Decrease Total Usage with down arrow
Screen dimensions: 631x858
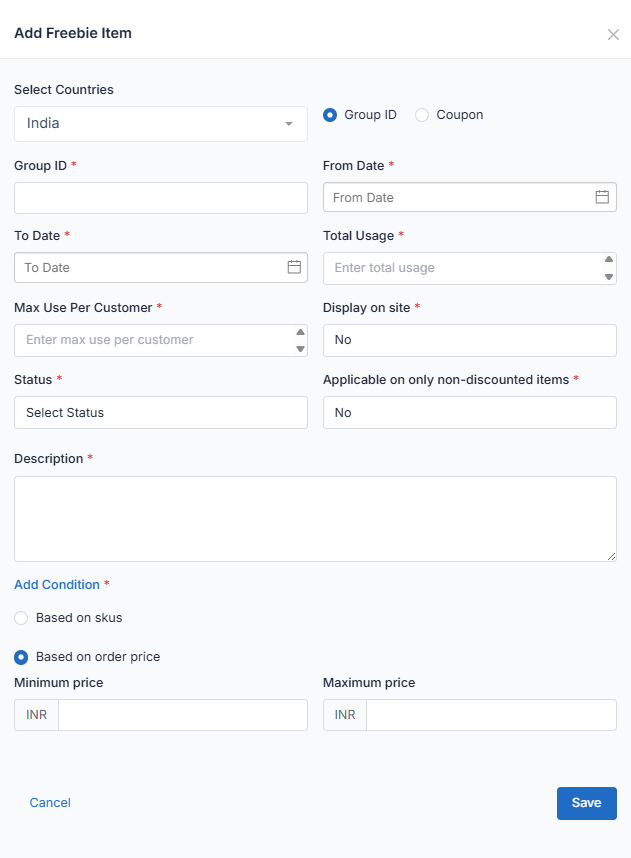click(609, 276)
